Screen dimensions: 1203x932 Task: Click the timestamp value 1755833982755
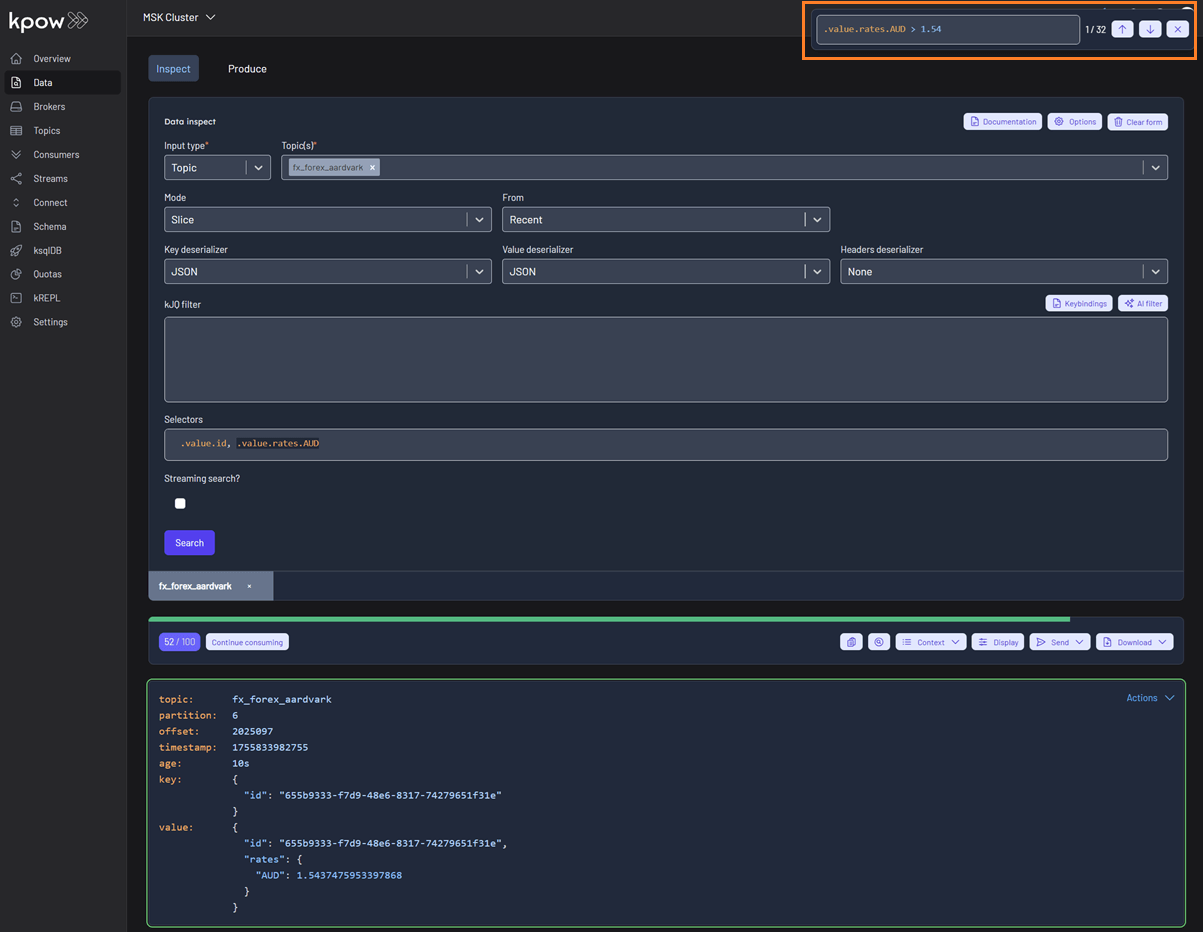[x=270, y=748]
